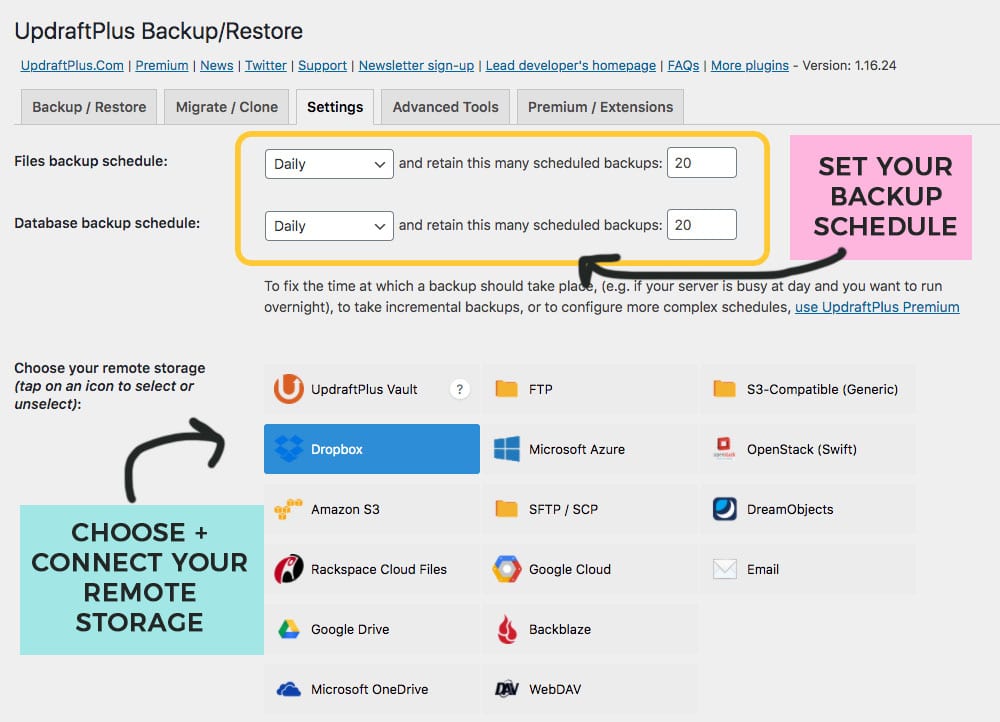1000x722 pixels.
Task: Click the DreamObjects moon icon
Action: pyautogui.click(x=724, y=509)
